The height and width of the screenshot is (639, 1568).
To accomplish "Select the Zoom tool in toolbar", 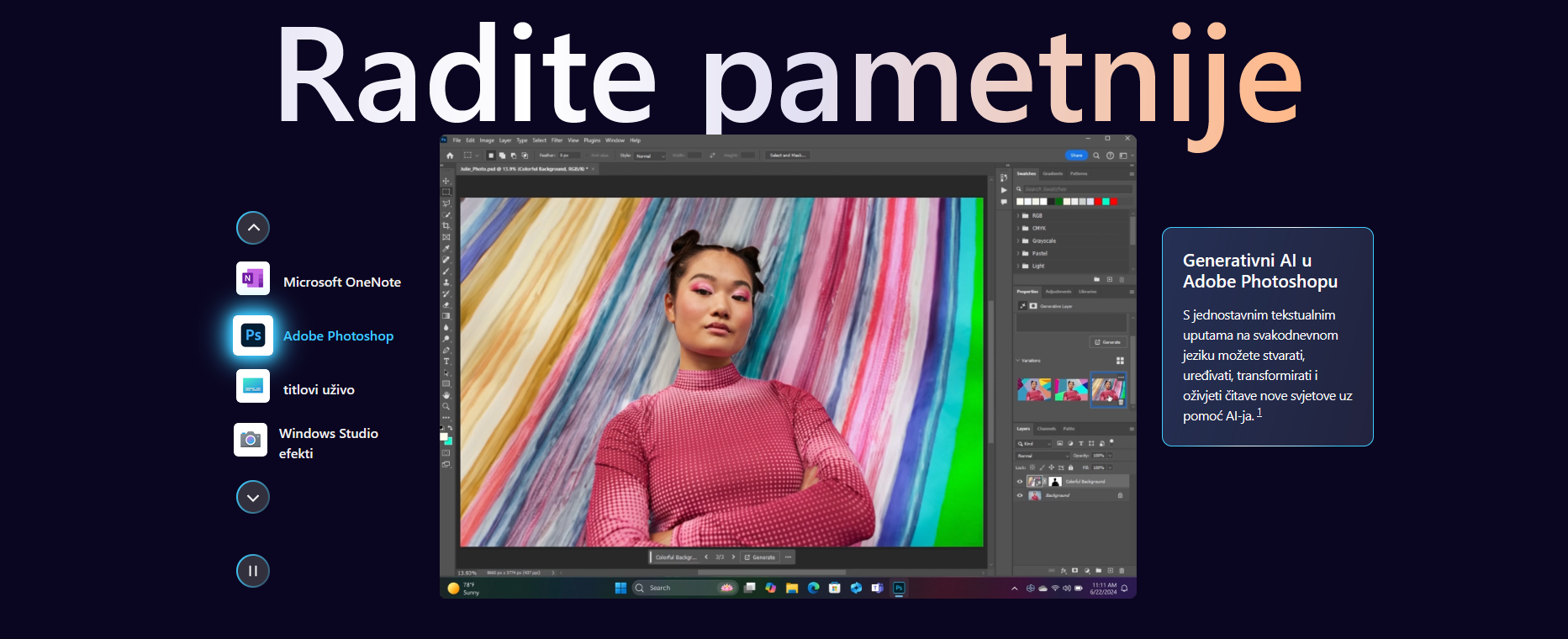I will pos(446,406).
